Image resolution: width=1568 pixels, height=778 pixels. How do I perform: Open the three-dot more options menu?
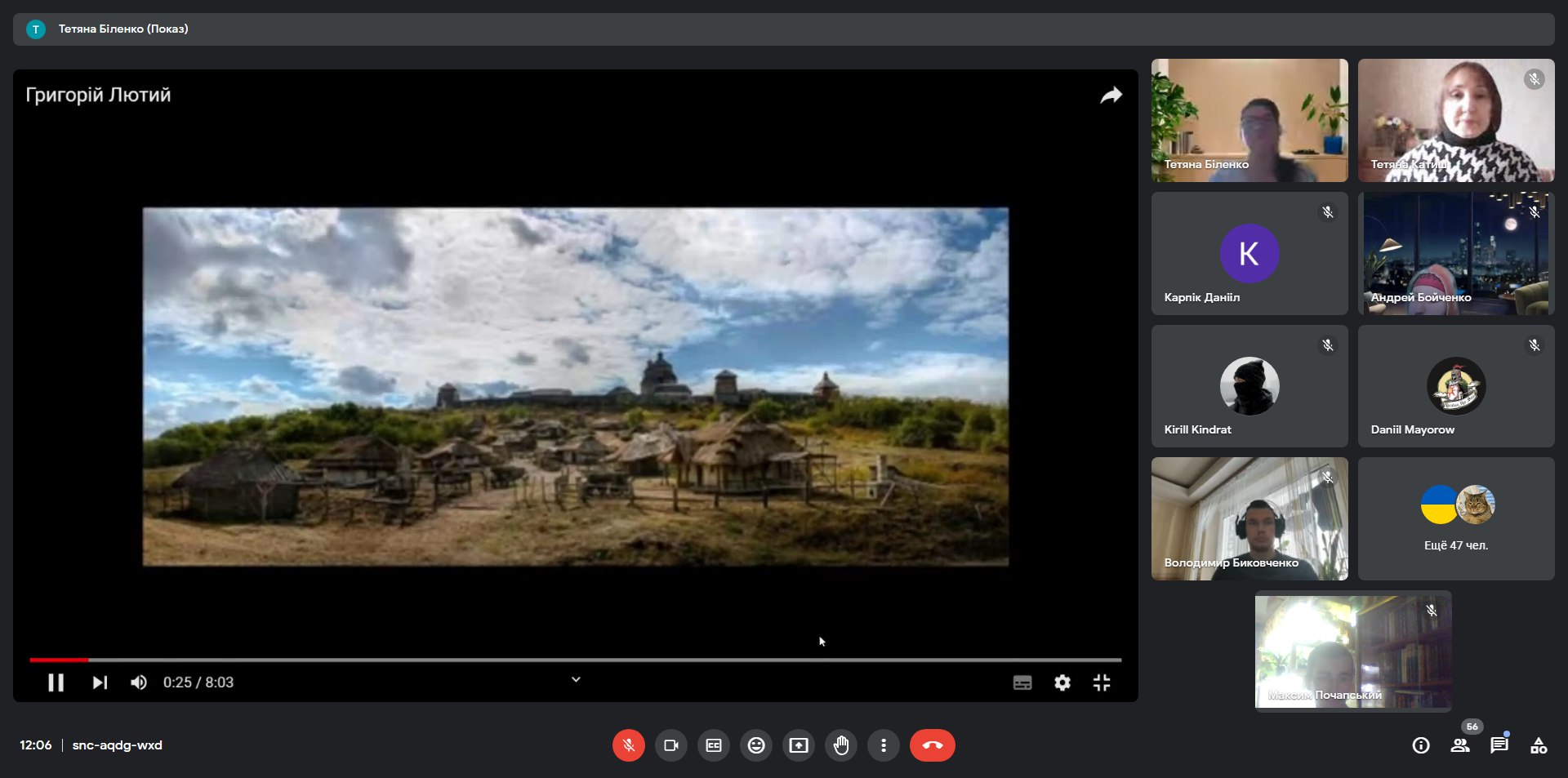coord(883,745)
